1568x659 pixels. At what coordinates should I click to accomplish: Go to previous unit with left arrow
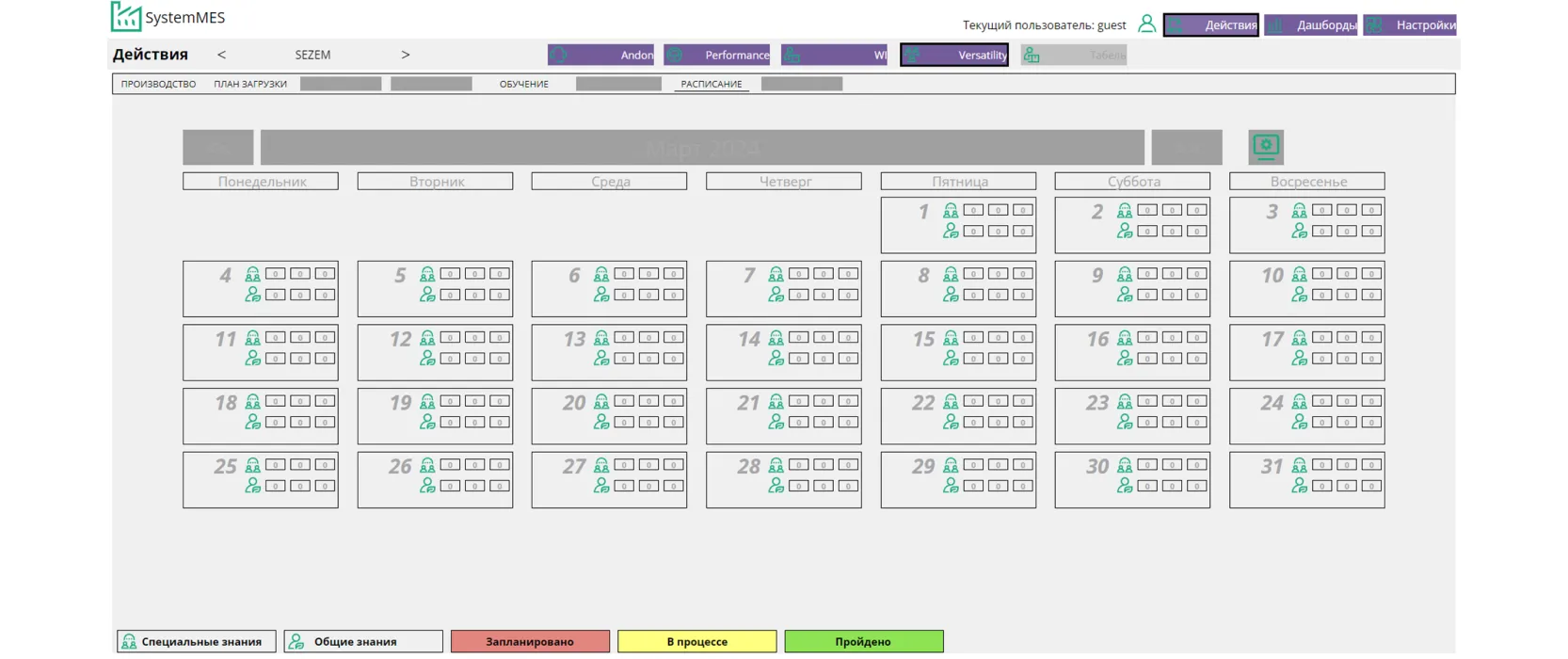pyautogui.click(x=221, y=55)
